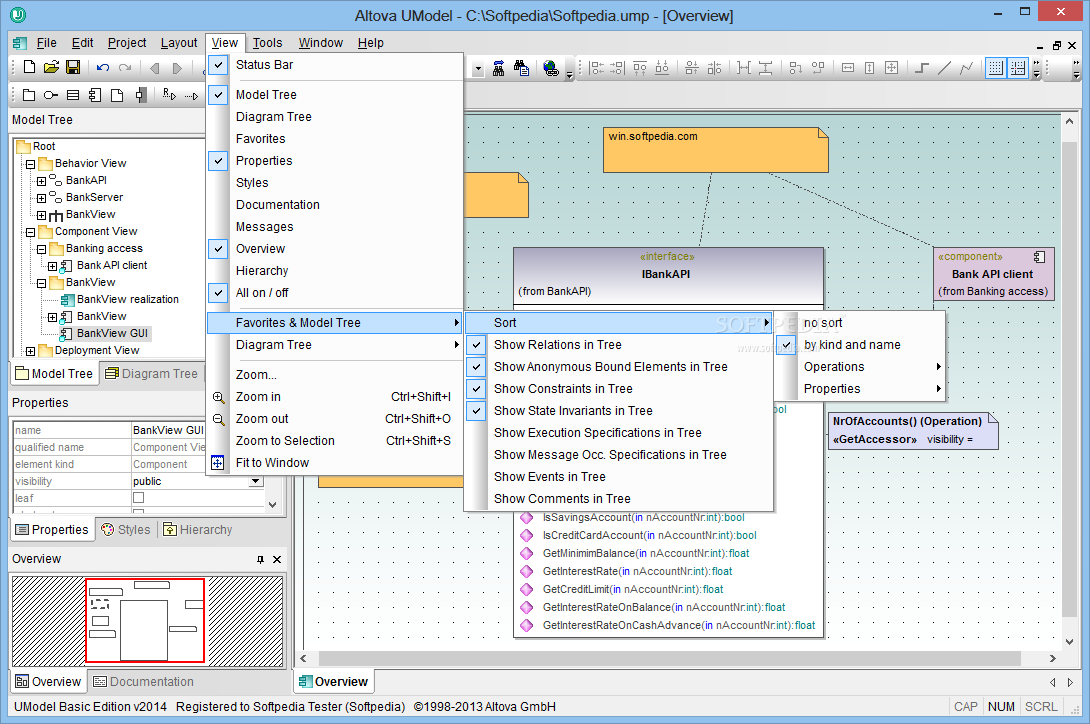The height and width of the screenshot is (724, 1090).
Task: Switch to the Documentation tab
Action: point(144,682)
